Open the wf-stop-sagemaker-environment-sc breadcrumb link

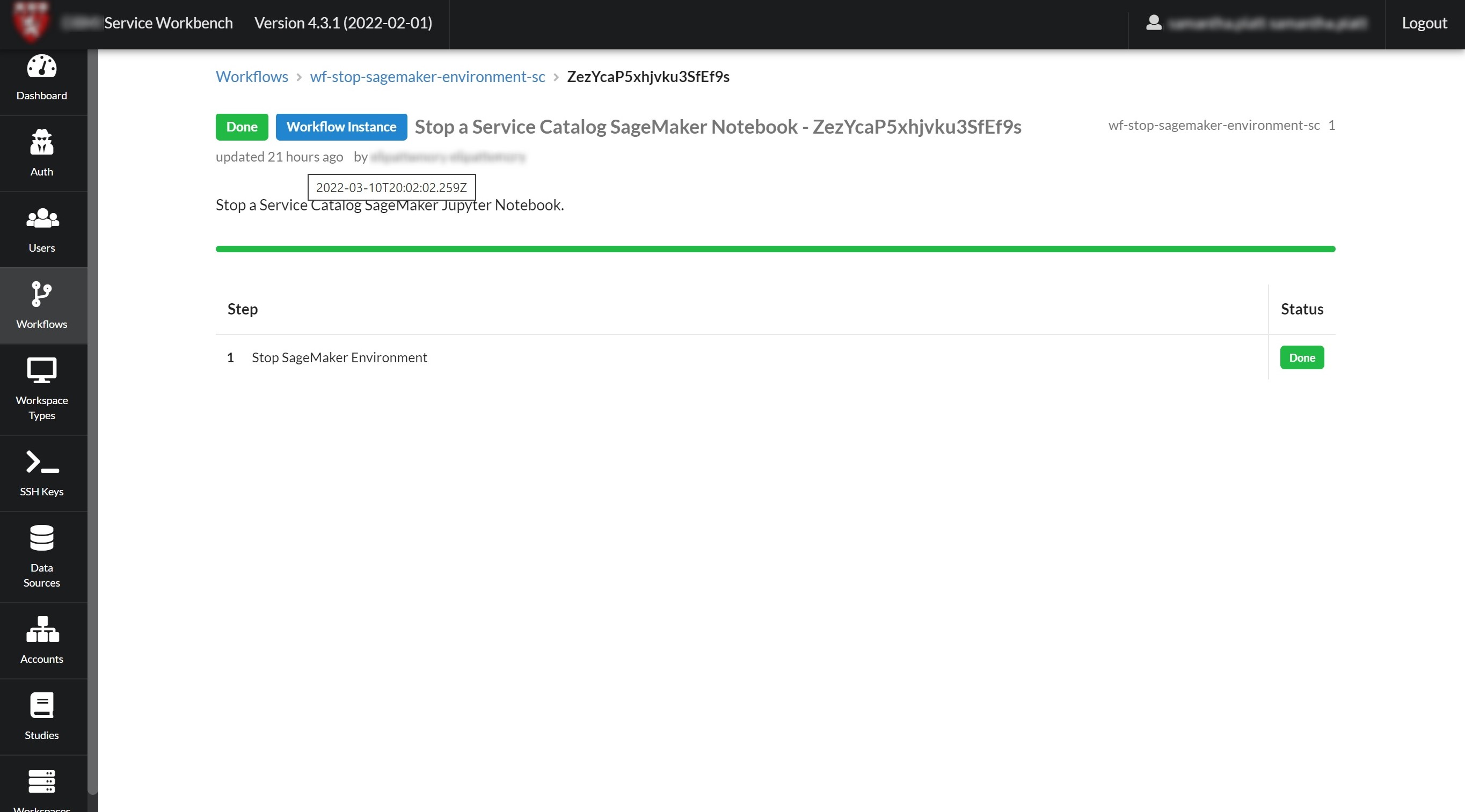click(x=427, y=76)
